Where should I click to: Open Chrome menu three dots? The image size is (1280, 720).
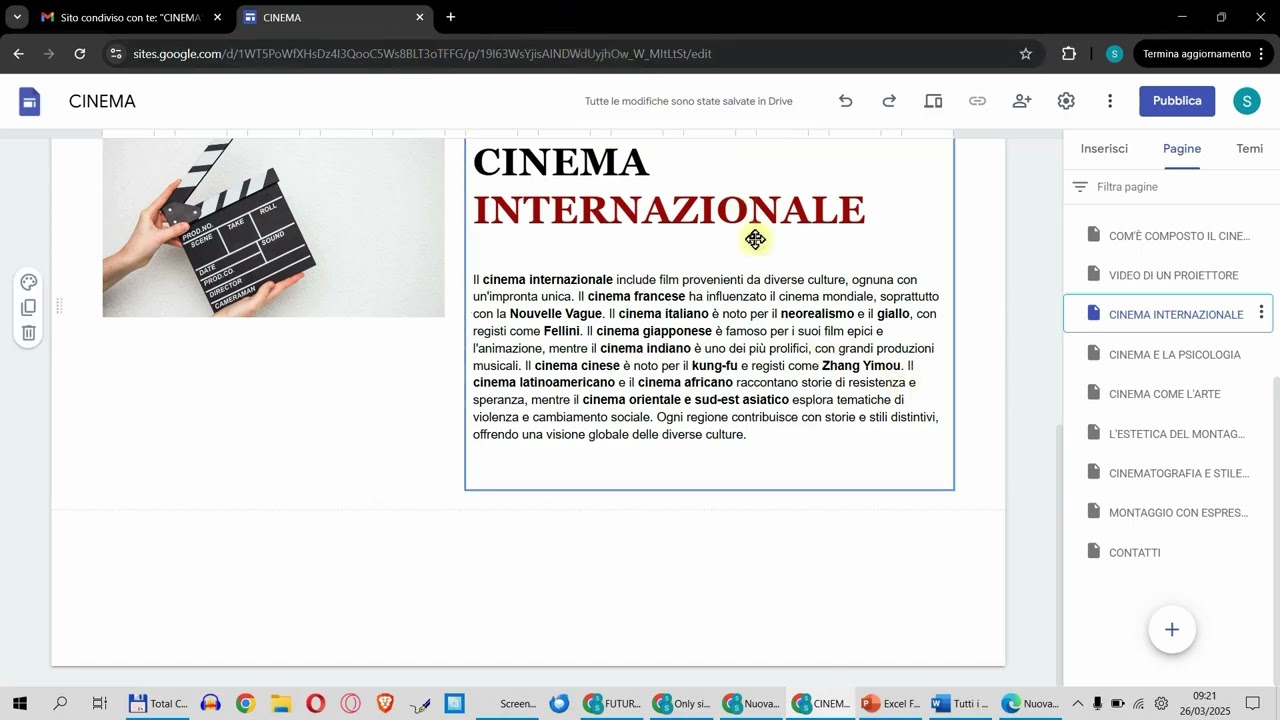tap(1262, 54)
